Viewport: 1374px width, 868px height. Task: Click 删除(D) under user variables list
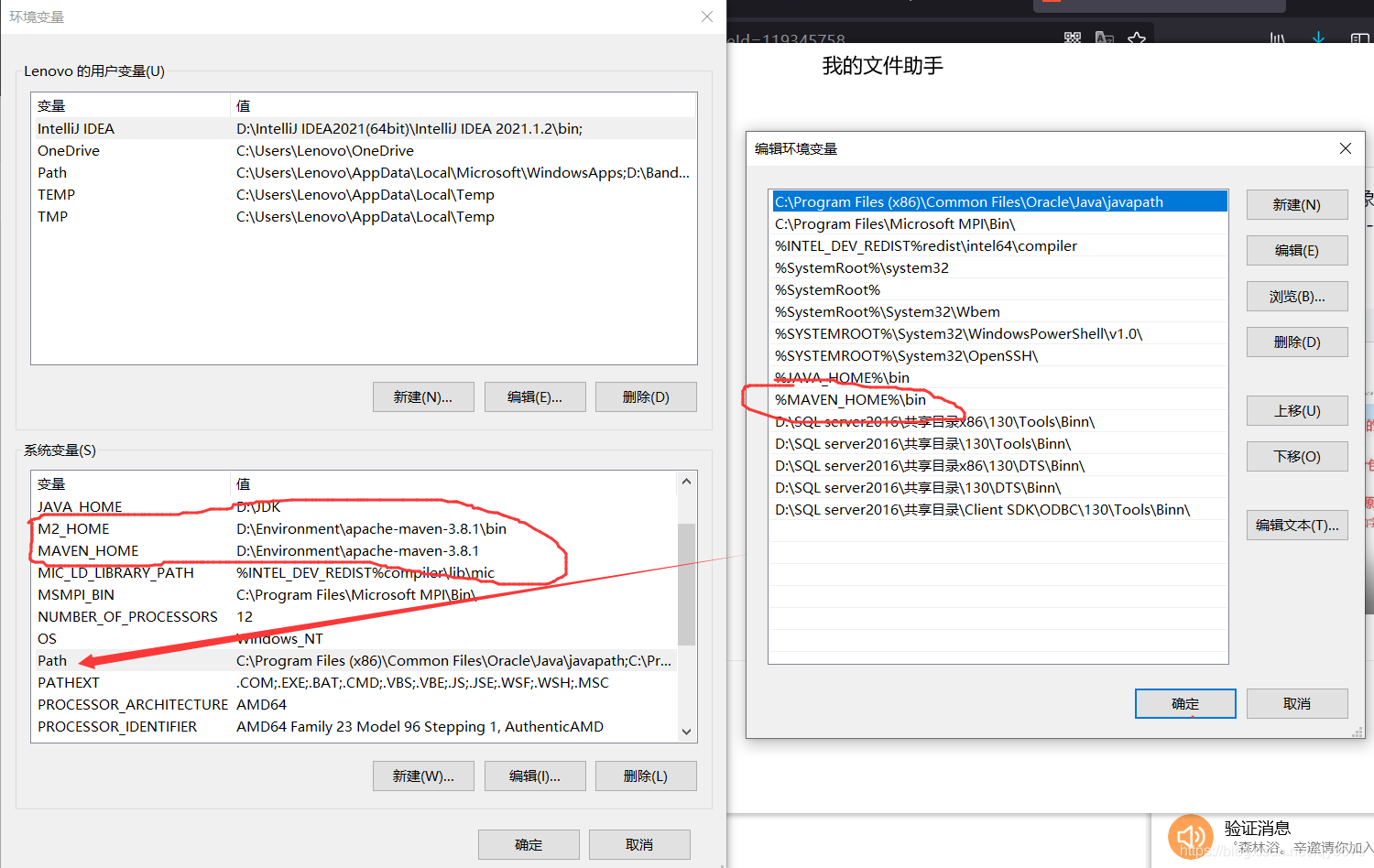[x=646, y=396]
